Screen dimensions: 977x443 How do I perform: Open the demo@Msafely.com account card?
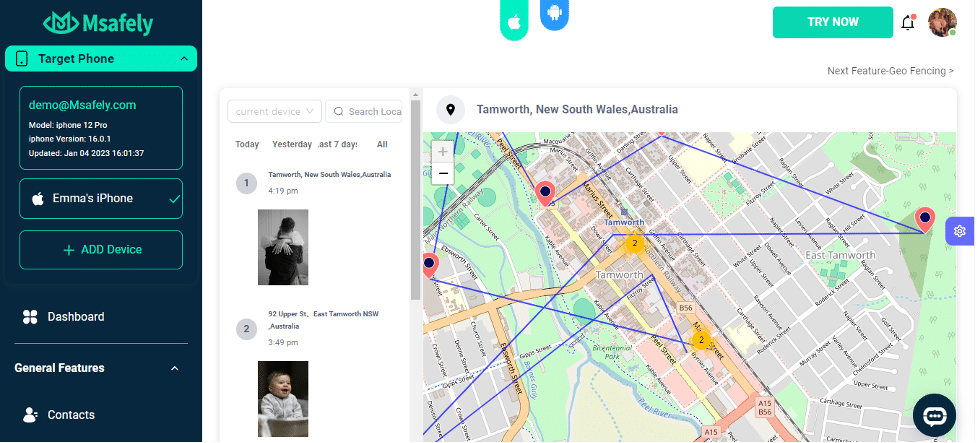pyautogui.click(x=101, y=128)
